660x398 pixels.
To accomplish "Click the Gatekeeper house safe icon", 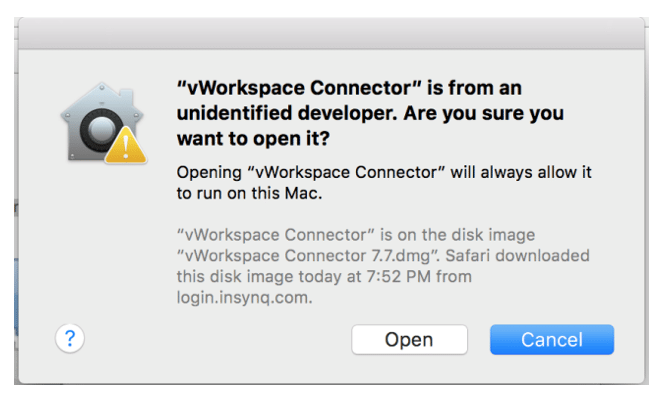I will [x=103, y=123].
